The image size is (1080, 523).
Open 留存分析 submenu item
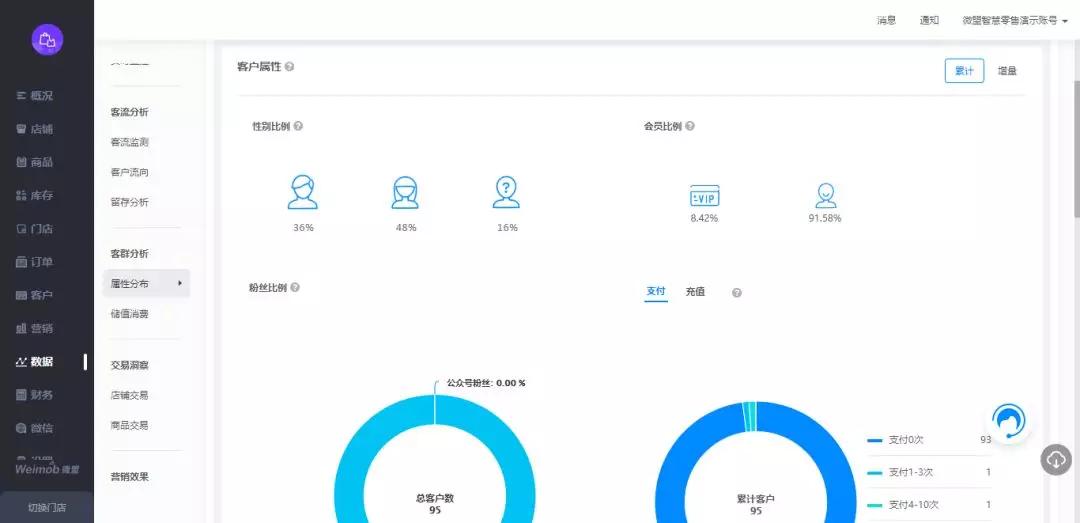[x=129, y=202]
